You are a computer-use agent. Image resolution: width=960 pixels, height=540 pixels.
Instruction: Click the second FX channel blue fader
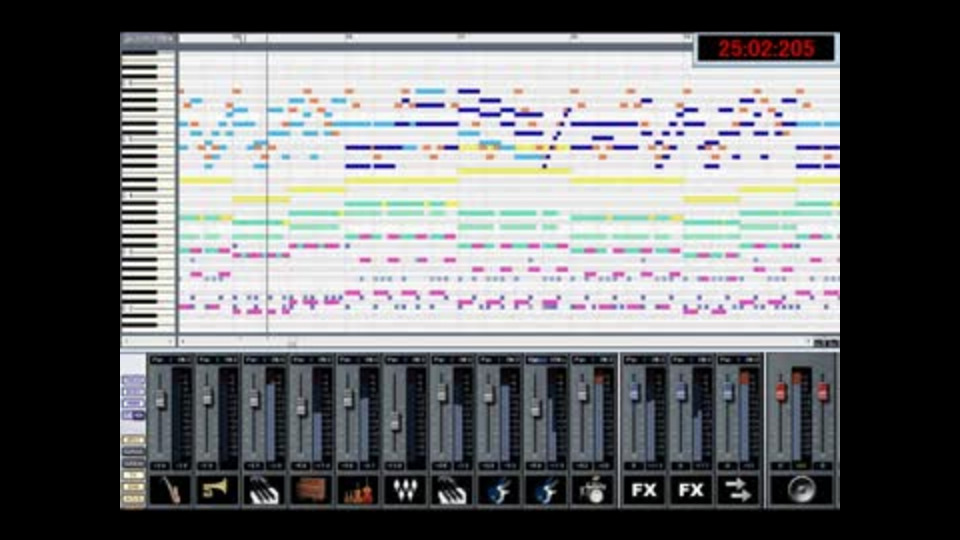681,392
